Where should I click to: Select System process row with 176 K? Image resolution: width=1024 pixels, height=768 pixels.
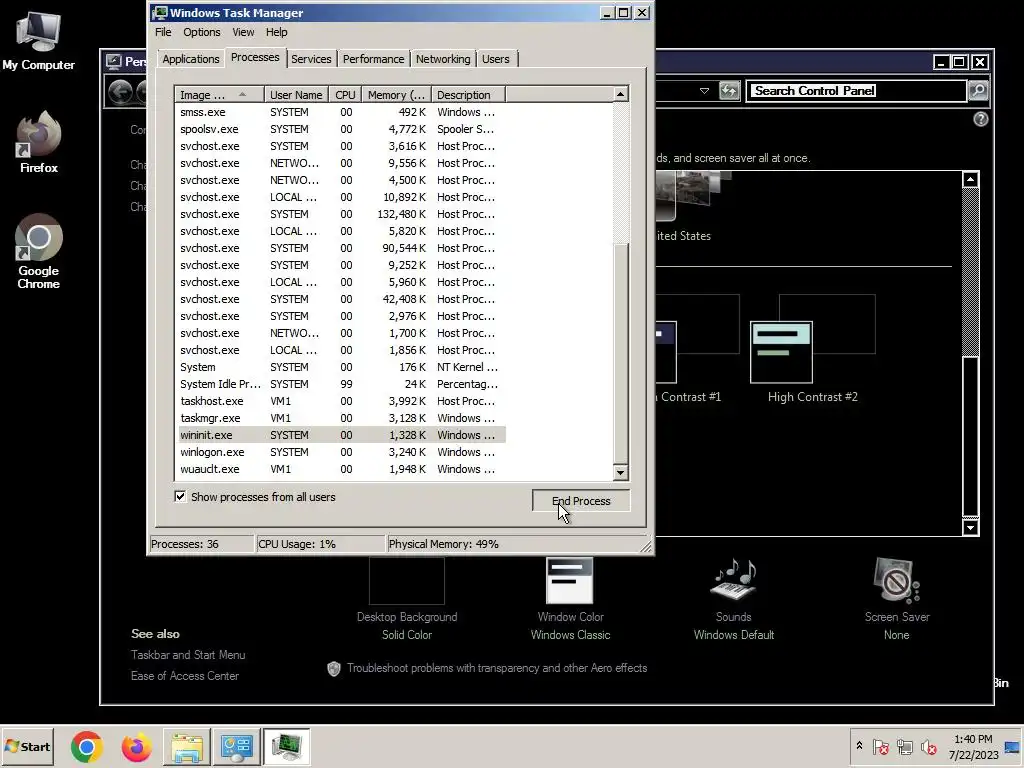[x=340, y=367]
